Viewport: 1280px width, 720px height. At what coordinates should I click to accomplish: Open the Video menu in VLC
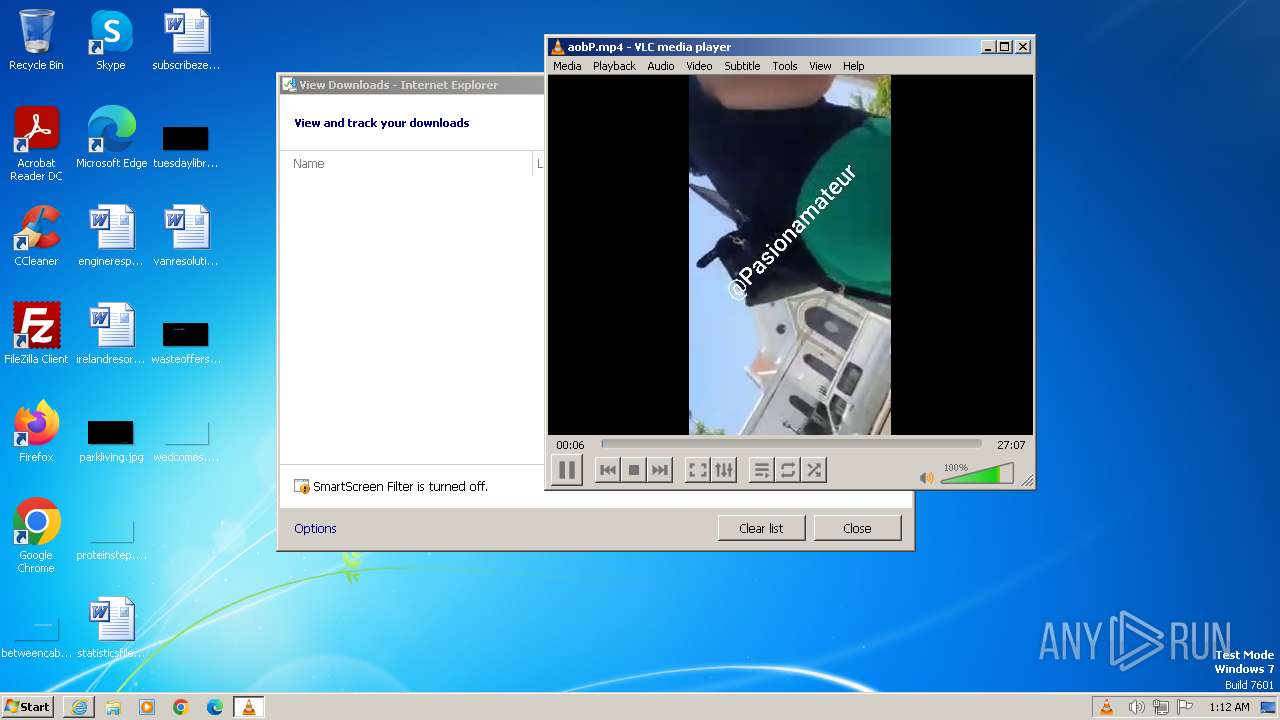click(699, 66)
